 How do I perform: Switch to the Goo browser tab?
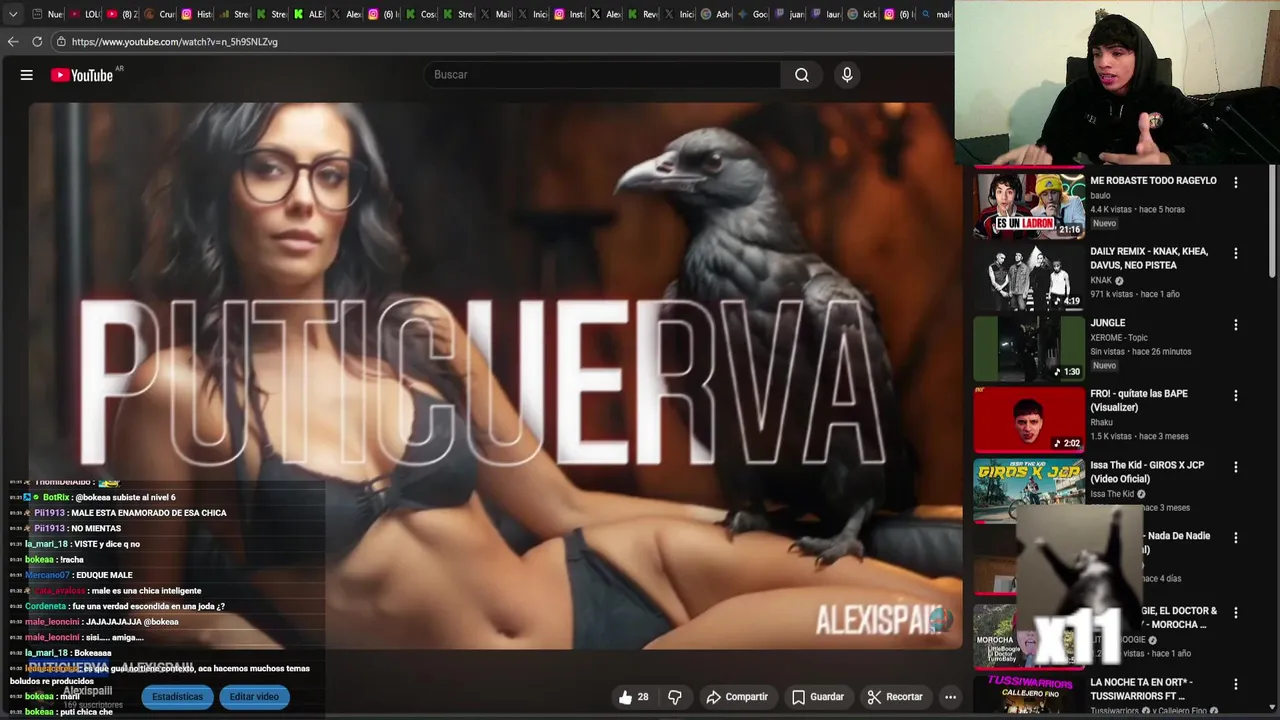753,14
